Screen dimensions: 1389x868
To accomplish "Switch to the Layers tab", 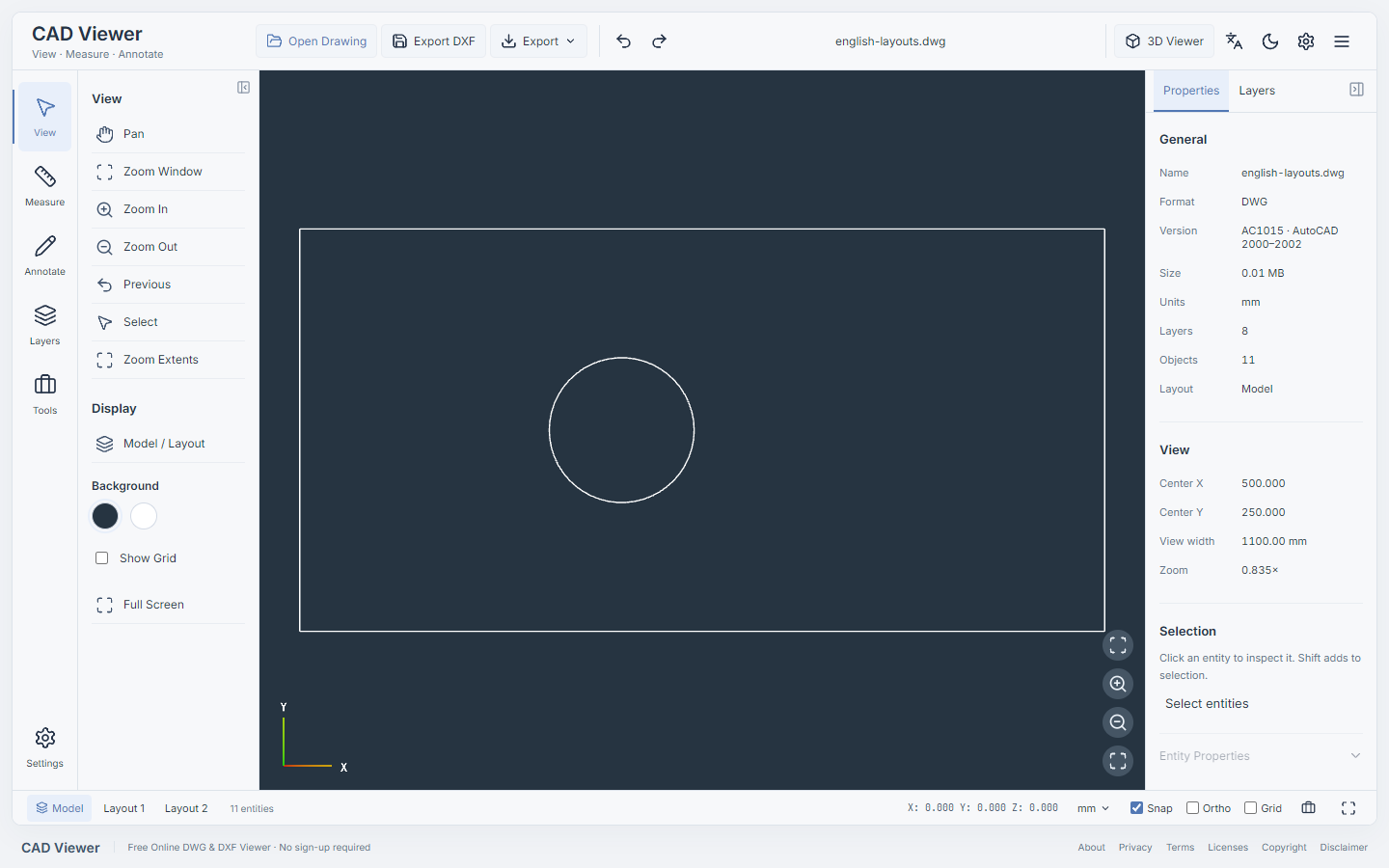I will (x=1257, y=91).
